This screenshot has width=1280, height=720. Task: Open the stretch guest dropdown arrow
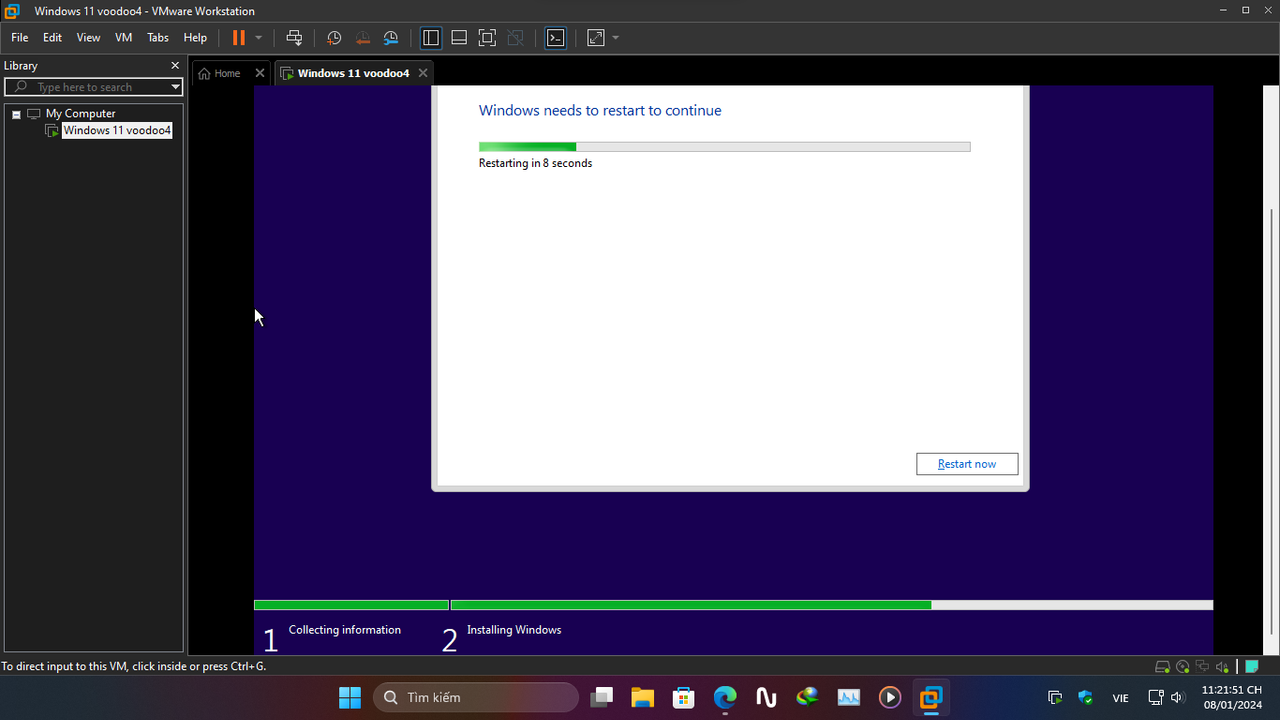[615, 37]
